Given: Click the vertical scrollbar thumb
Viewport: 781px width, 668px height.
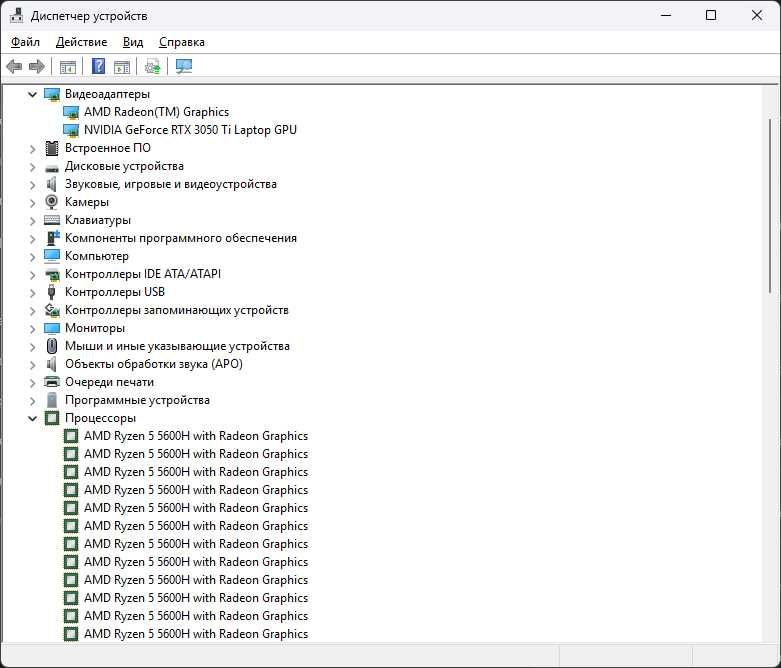Looking at the screenshot, I should 771,206.
